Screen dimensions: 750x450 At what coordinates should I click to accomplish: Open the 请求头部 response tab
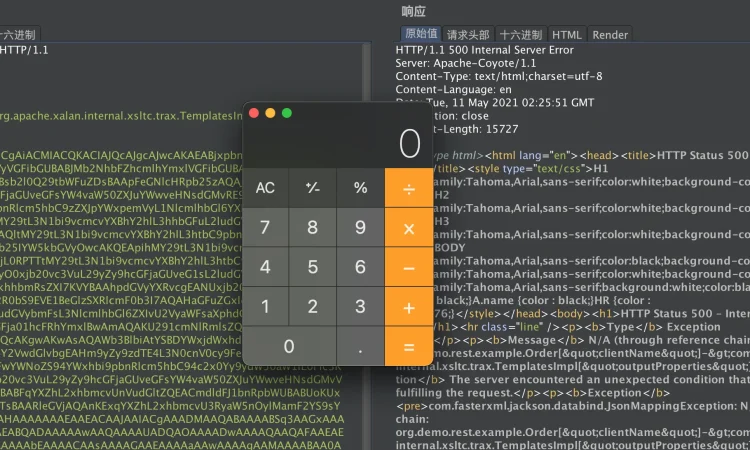tap(468, 34)
